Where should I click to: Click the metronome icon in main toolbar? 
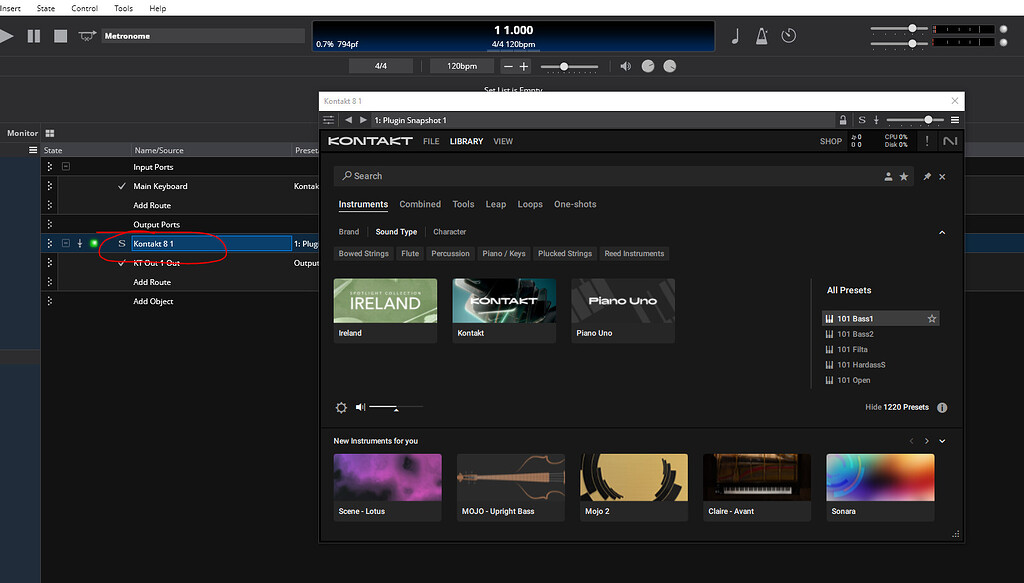pos(761,36)
